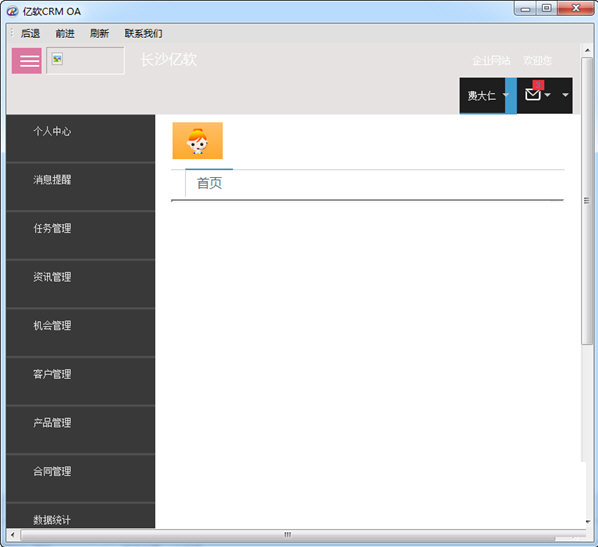Click the 亿软CRM OA title bar icon

point(12,11)
